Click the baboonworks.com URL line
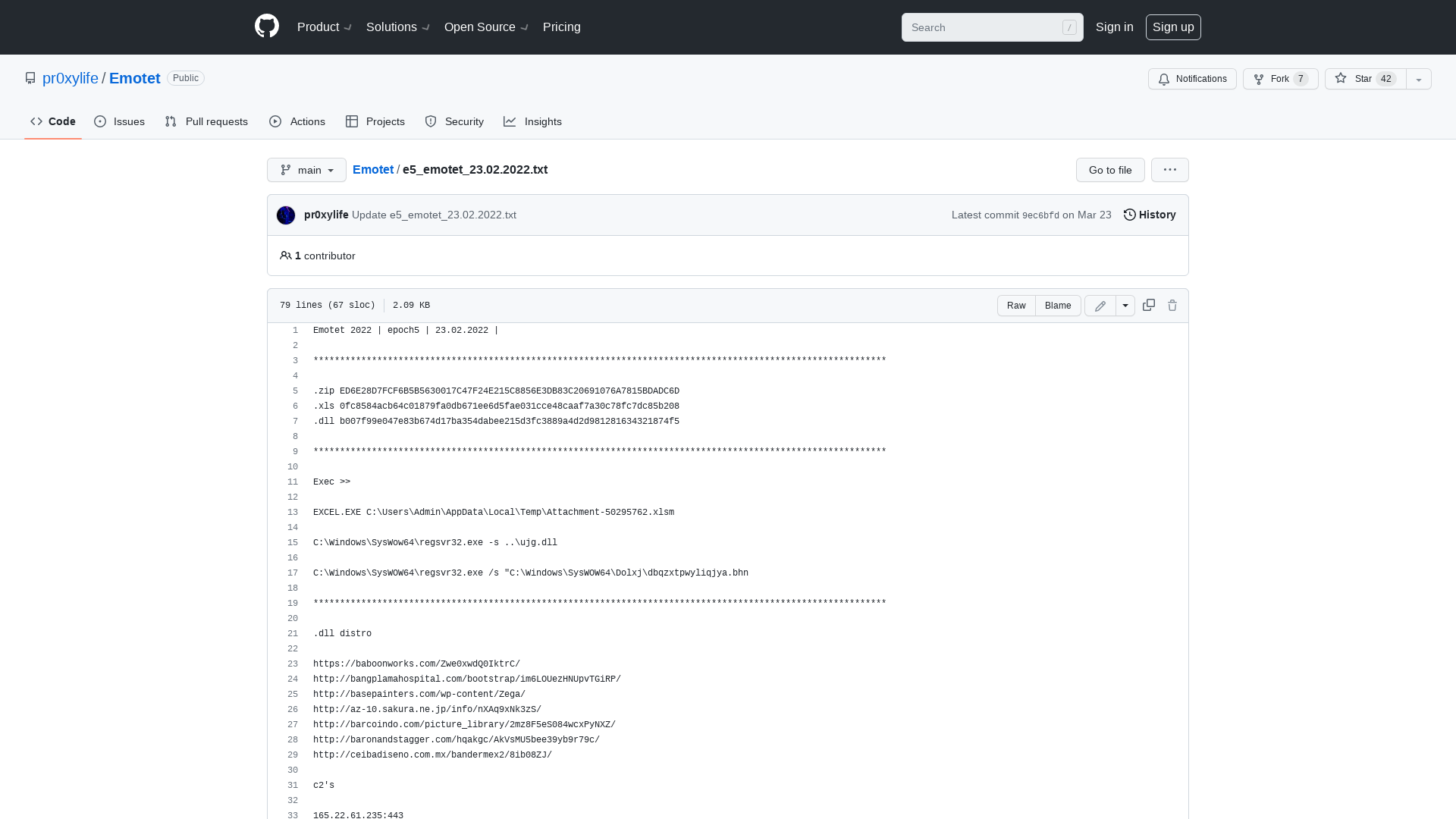The image size is (1456, 819). [x=416, y=664]
